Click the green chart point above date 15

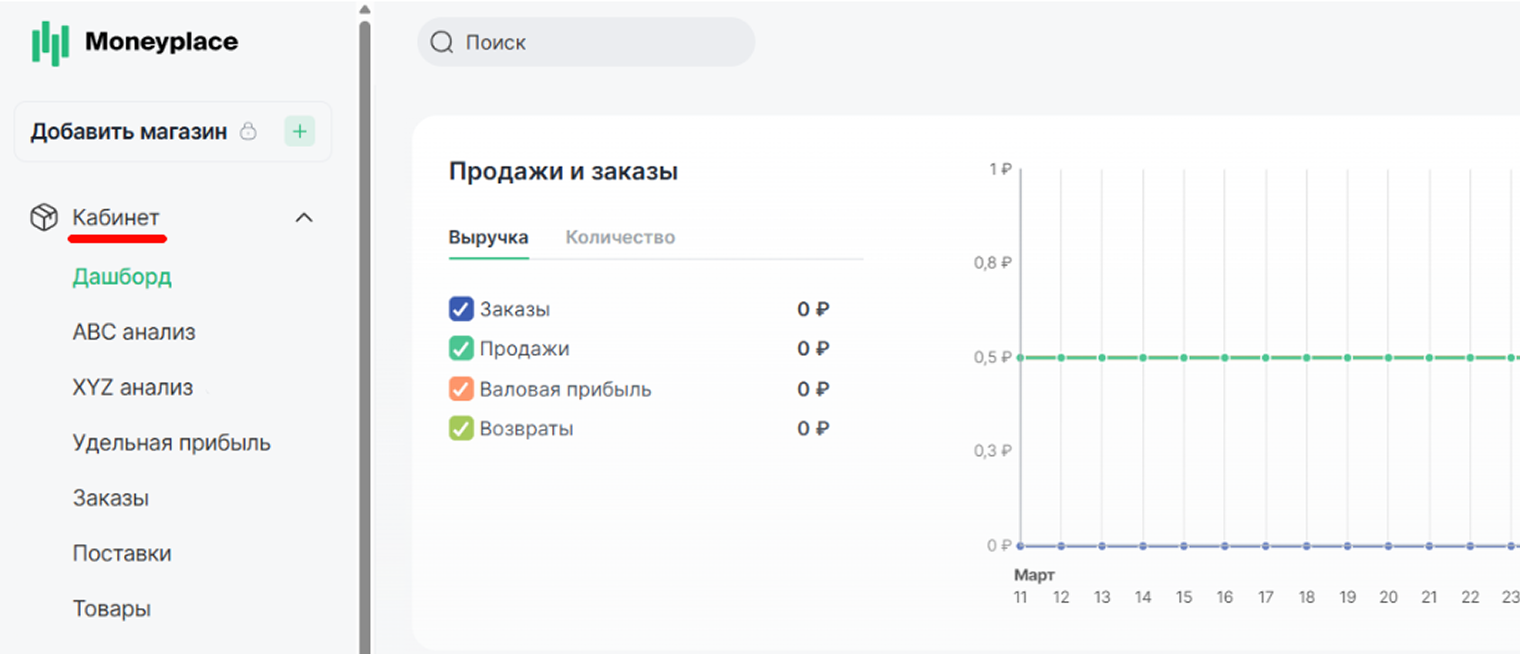click(x=1184, y=357)
